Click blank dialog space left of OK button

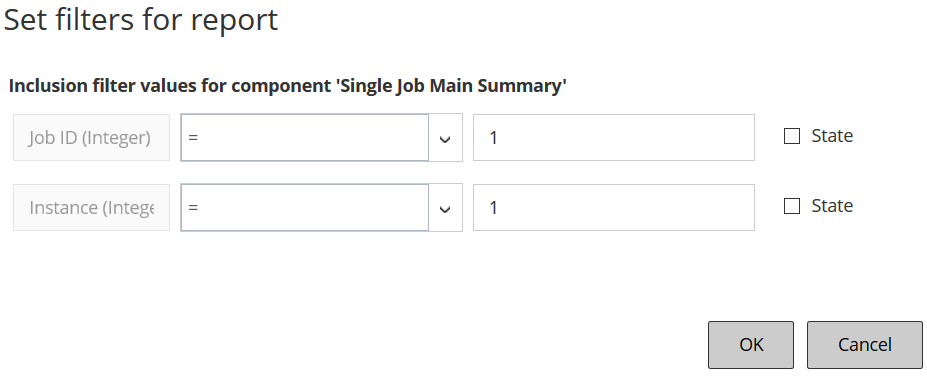click(x=414, y=345)
